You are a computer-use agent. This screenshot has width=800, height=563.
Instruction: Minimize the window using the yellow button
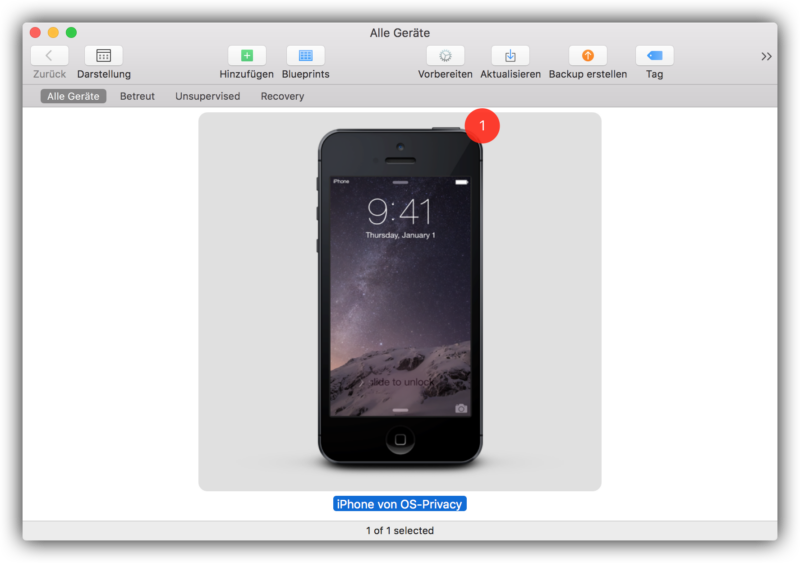coord(53,33)
